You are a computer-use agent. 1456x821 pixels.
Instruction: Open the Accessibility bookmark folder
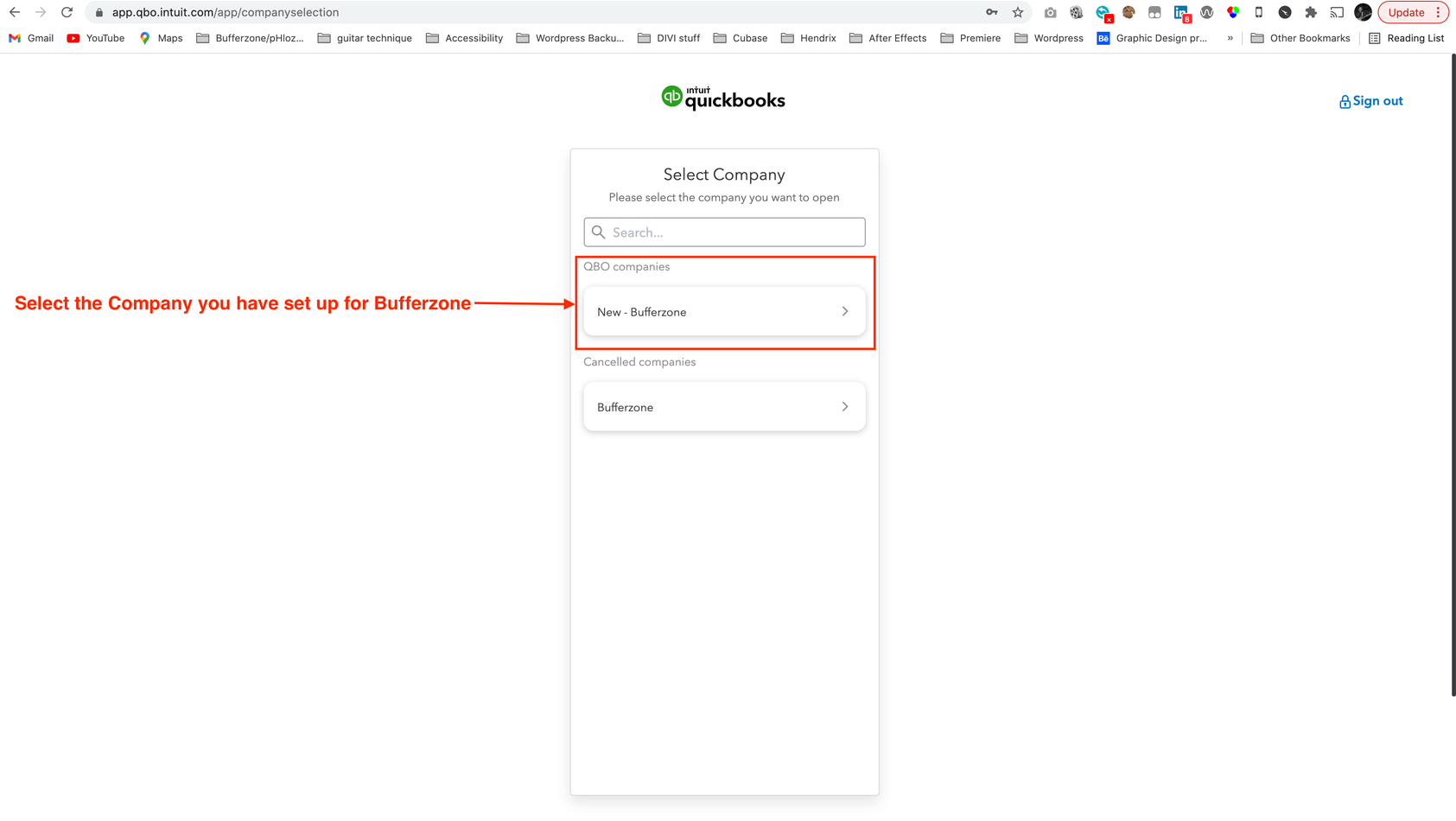pos(464,38)
